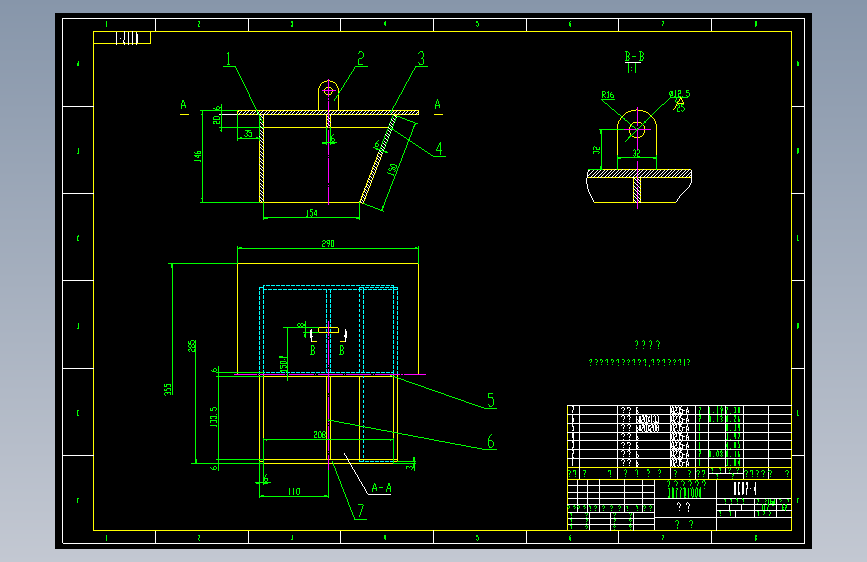Click the 1:1 scale text under B-B
This screenshot has width=867, height=562.
pyautogui.click(x=632, y=69)
